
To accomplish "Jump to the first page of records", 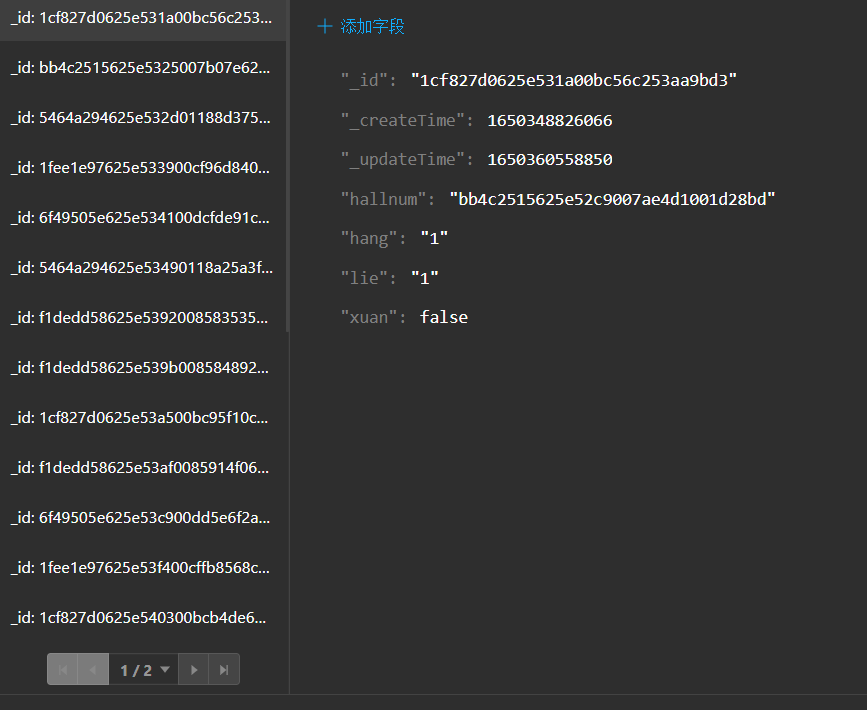I will click(62, 670).
